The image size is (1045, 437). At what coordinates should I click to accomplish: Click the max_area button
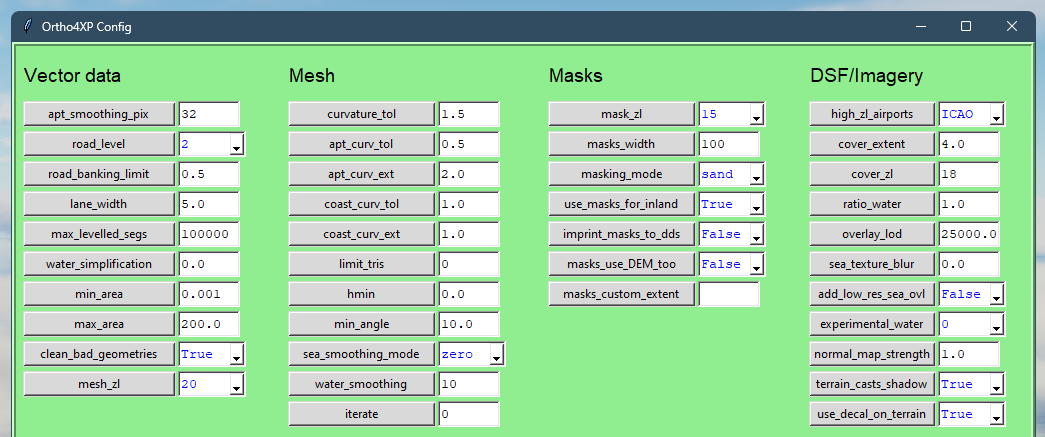(x=99, y=324)
